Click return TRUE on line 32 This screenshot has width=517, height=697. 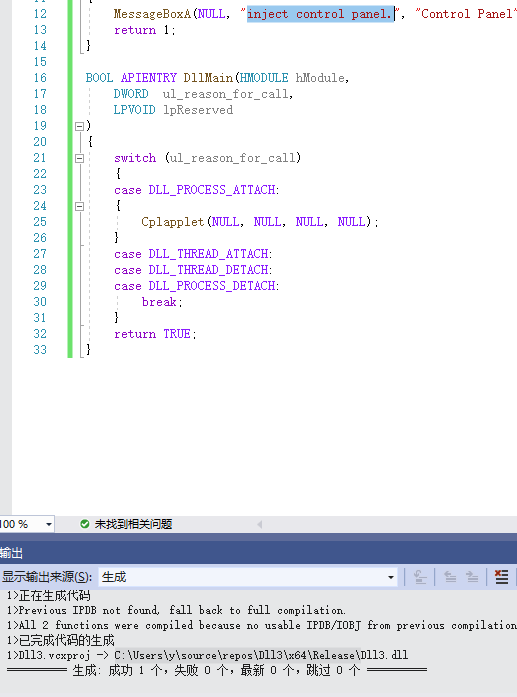click(152, 334)
